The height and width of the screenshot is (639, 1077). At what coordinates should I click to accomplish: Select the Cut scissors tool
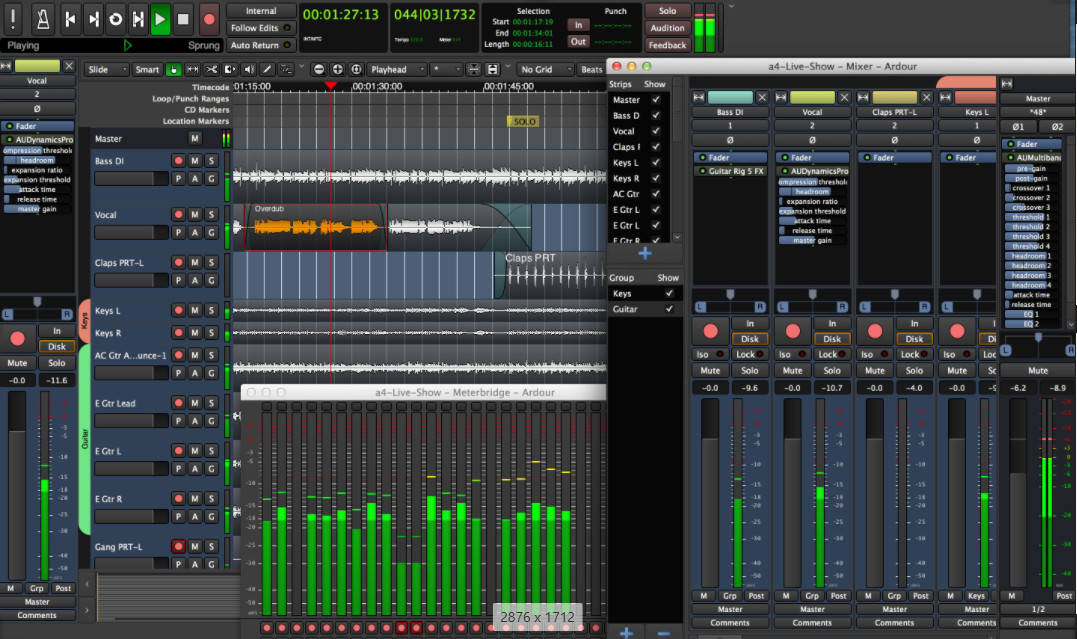[x=212, y=69]
